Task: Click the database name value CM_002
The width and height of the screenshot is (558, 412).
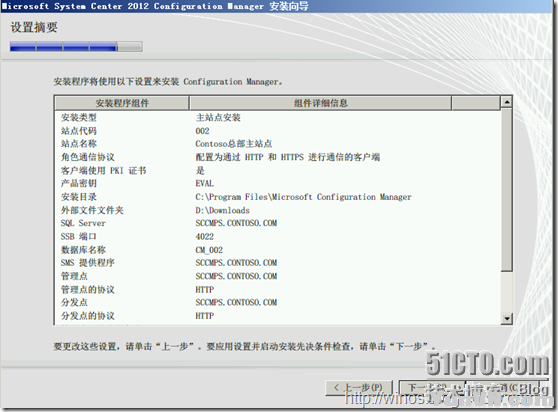Action: (x=209, y=250)
